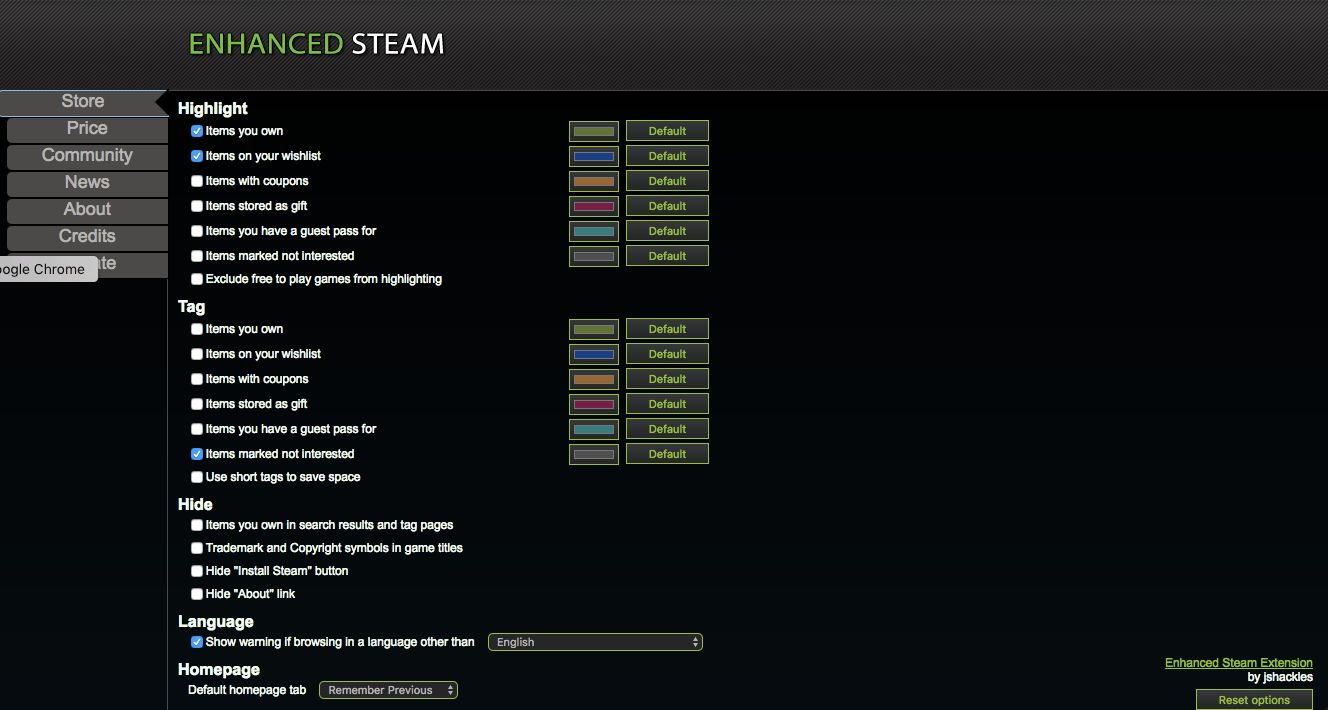Open the orange Tag coupons color swatch
The height and width of the screenshot is (710, 1328).
pyautogui.click(x=594, y=379)
